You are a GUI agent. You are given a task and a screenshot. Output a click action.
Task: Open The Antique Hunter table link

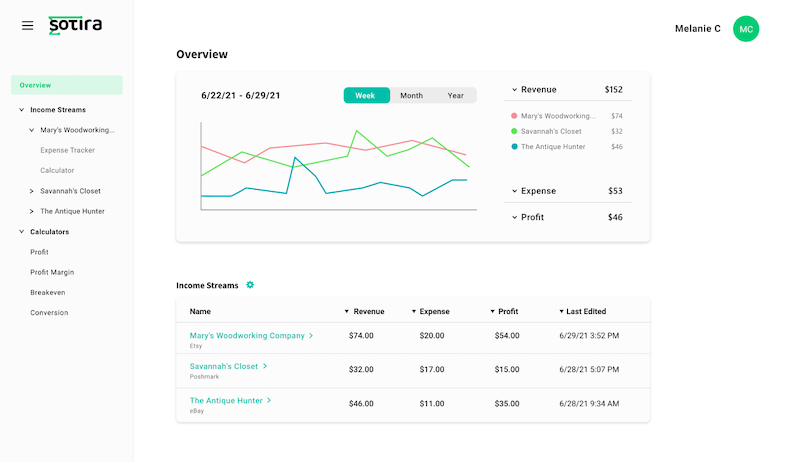(231, 401)
